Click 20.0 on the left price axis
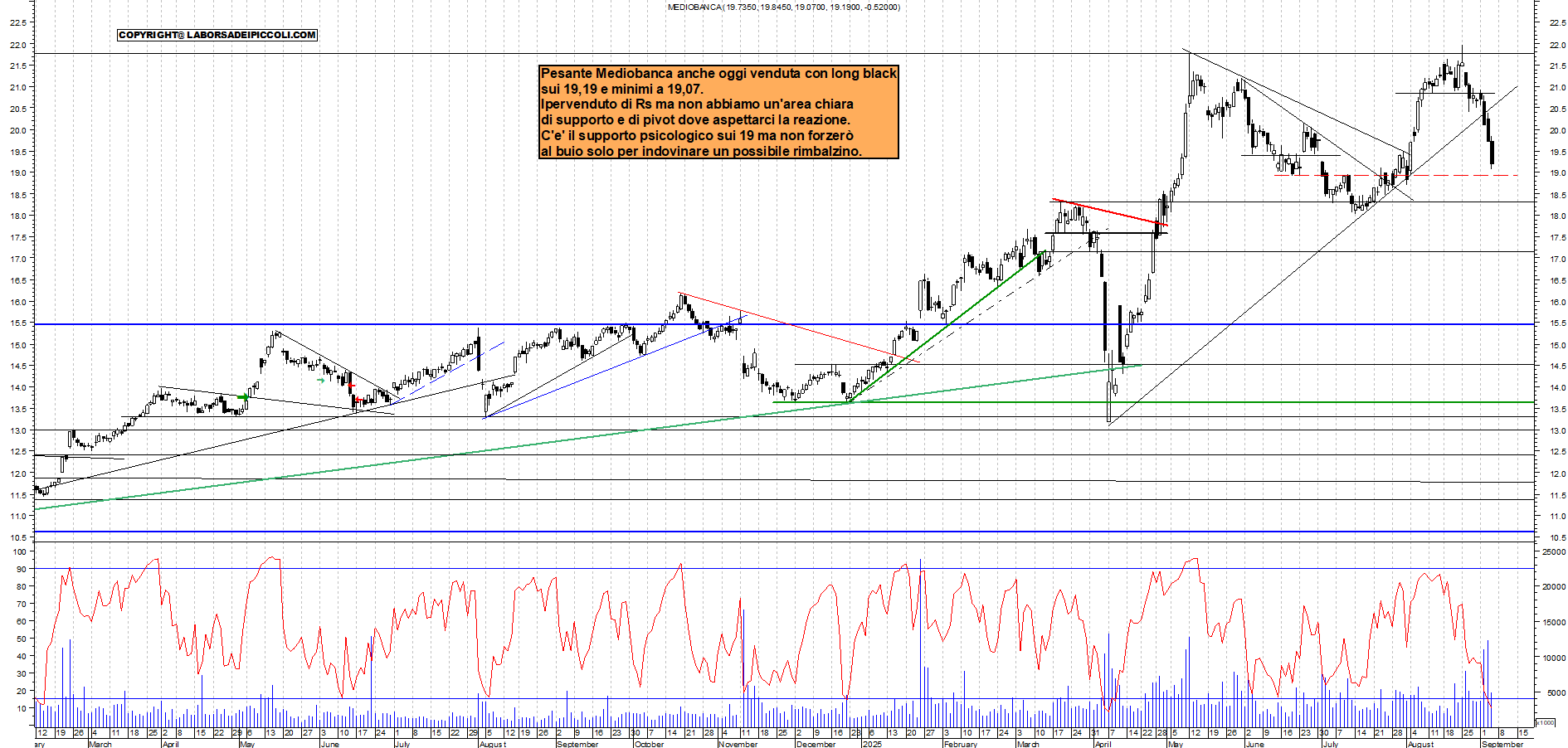The width and height of the screenshot is (1568, 748). click(17, 130)
